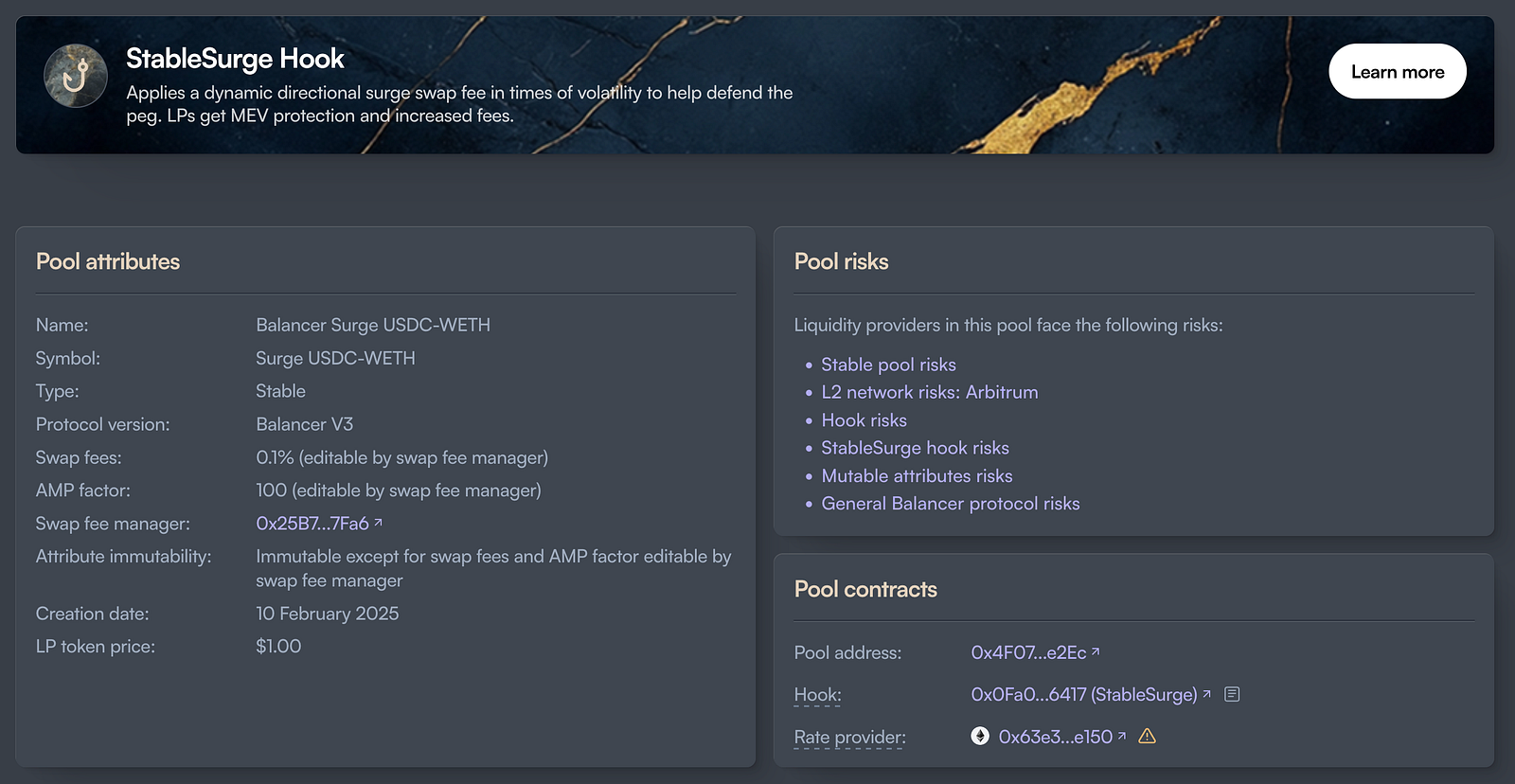Open pool address 0x4F07...e2Ec
1515x784 pixels.
tap(1028, 652)
